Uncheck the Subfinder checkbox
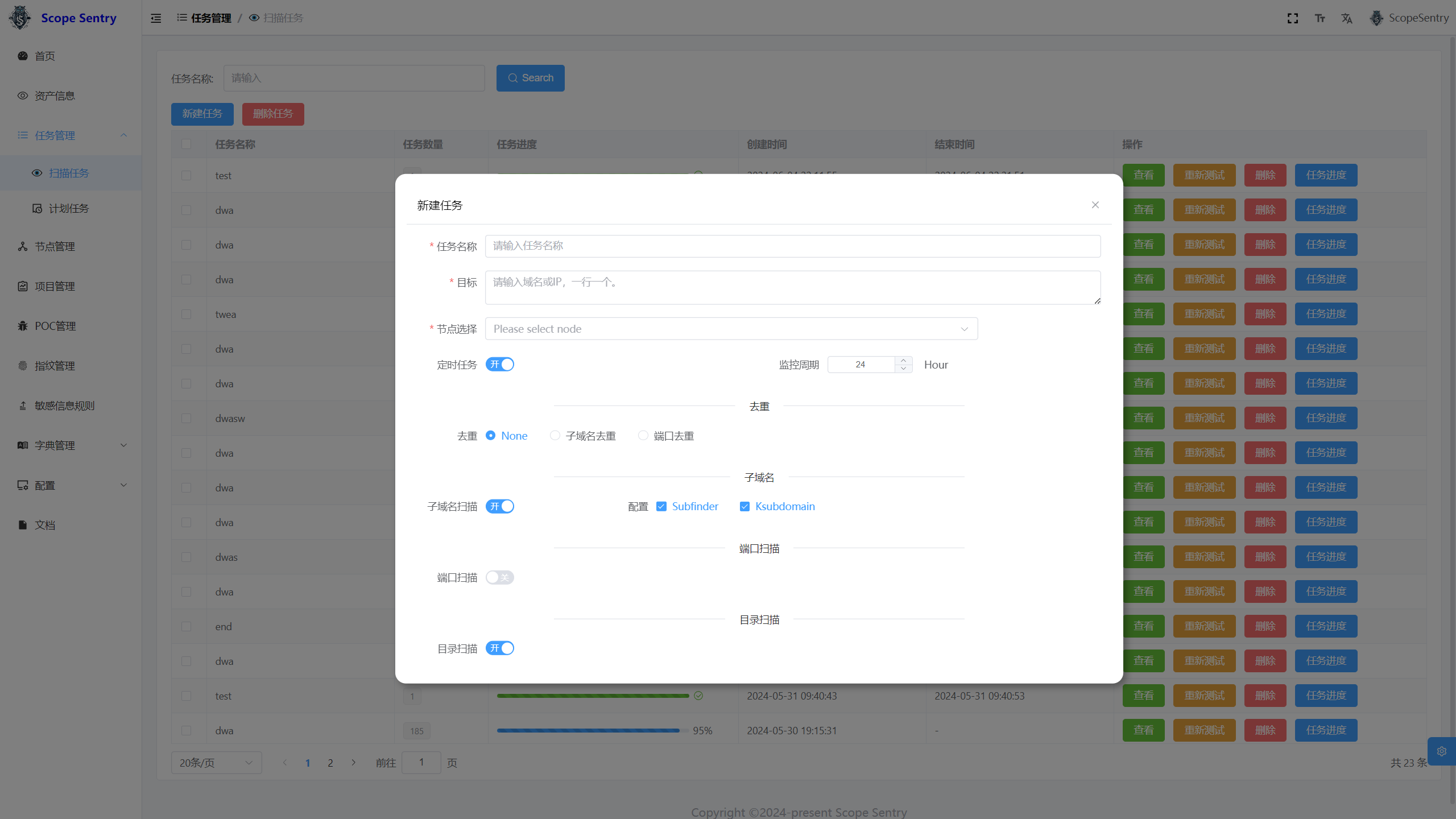This screenshot has height=819, width=1456. pyautogui.click(x=661, y=506)
